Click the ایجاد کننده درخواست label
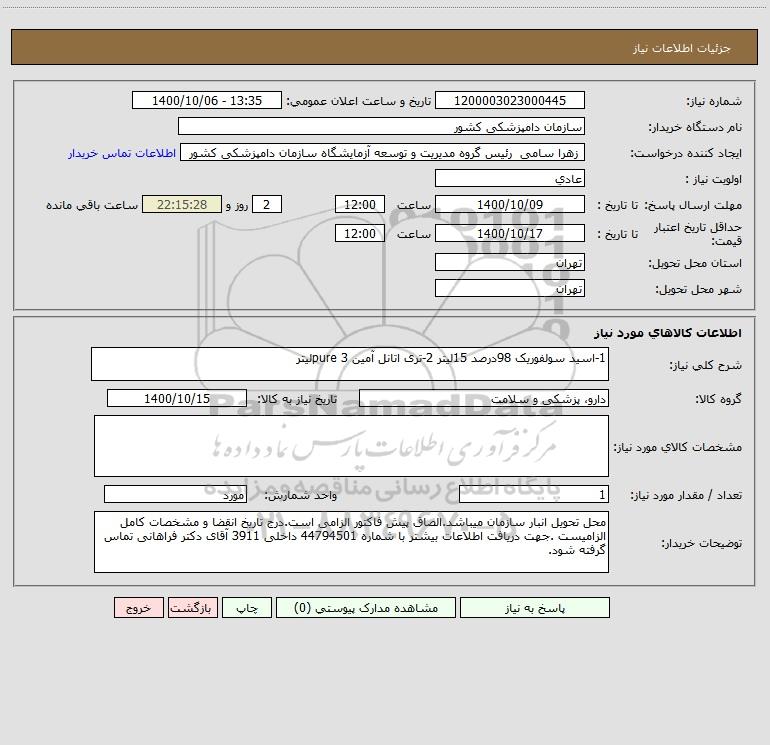 click(x=686, y=154)
